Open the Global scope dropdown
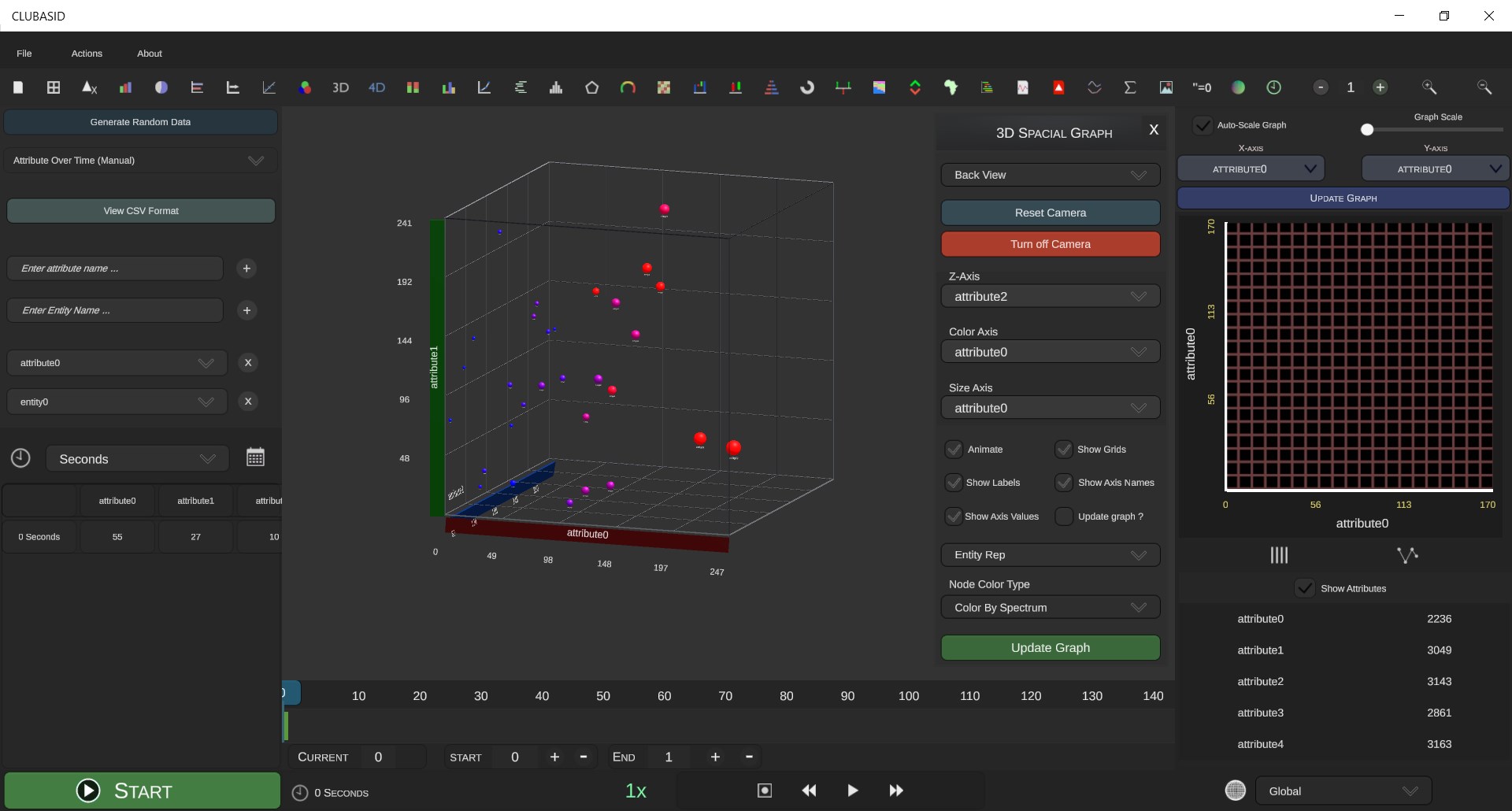The image size is (1512, 811). pos(1343,791)
